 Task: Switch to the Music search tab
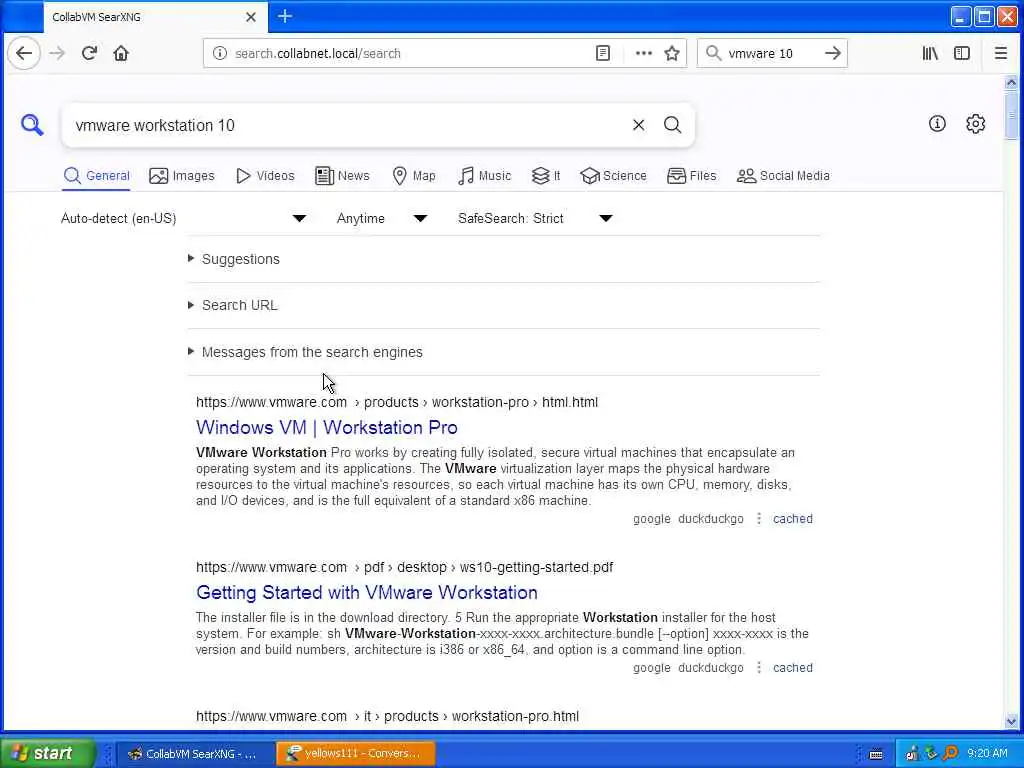tap(485, 176)
